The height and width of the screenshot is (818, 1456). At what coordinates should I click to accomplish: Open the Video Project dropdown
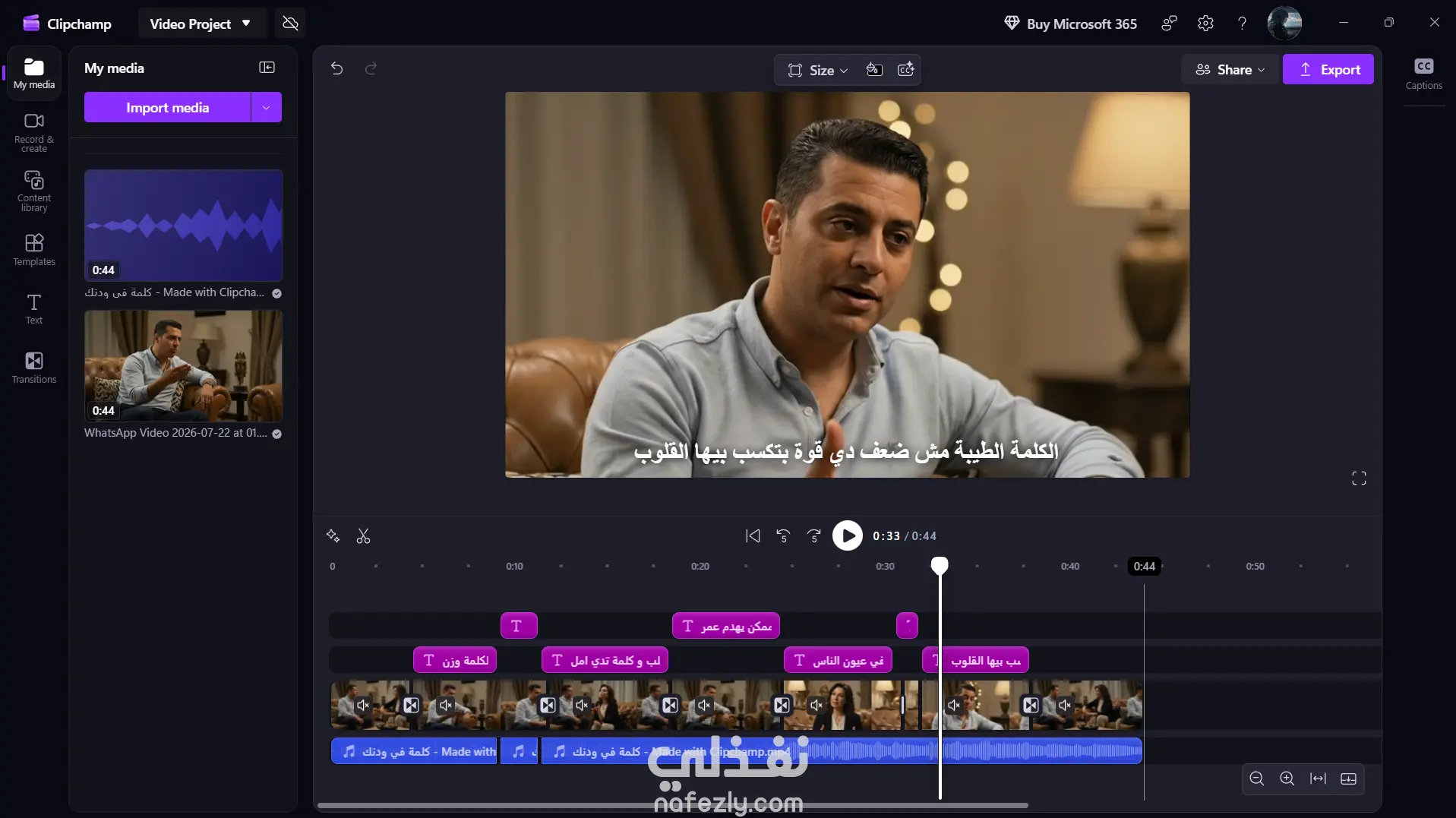pyautogui.click(x=201, y=24)
